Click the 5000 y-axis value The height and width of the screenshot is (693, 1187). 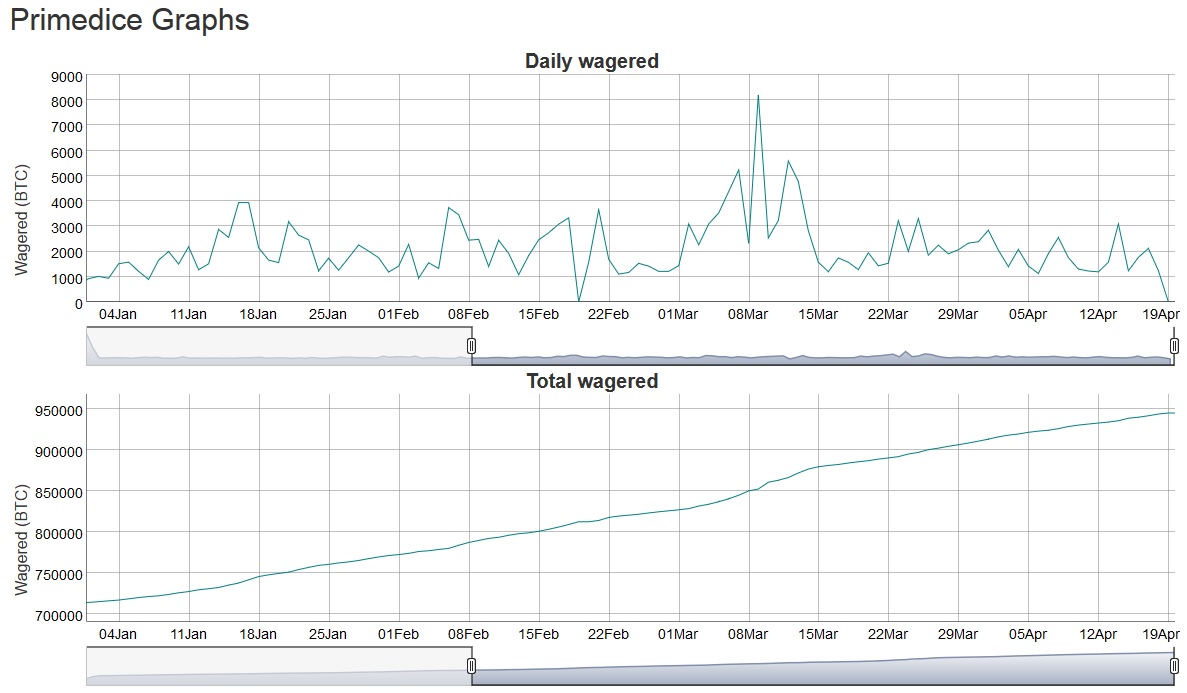[x=67, y=178]
